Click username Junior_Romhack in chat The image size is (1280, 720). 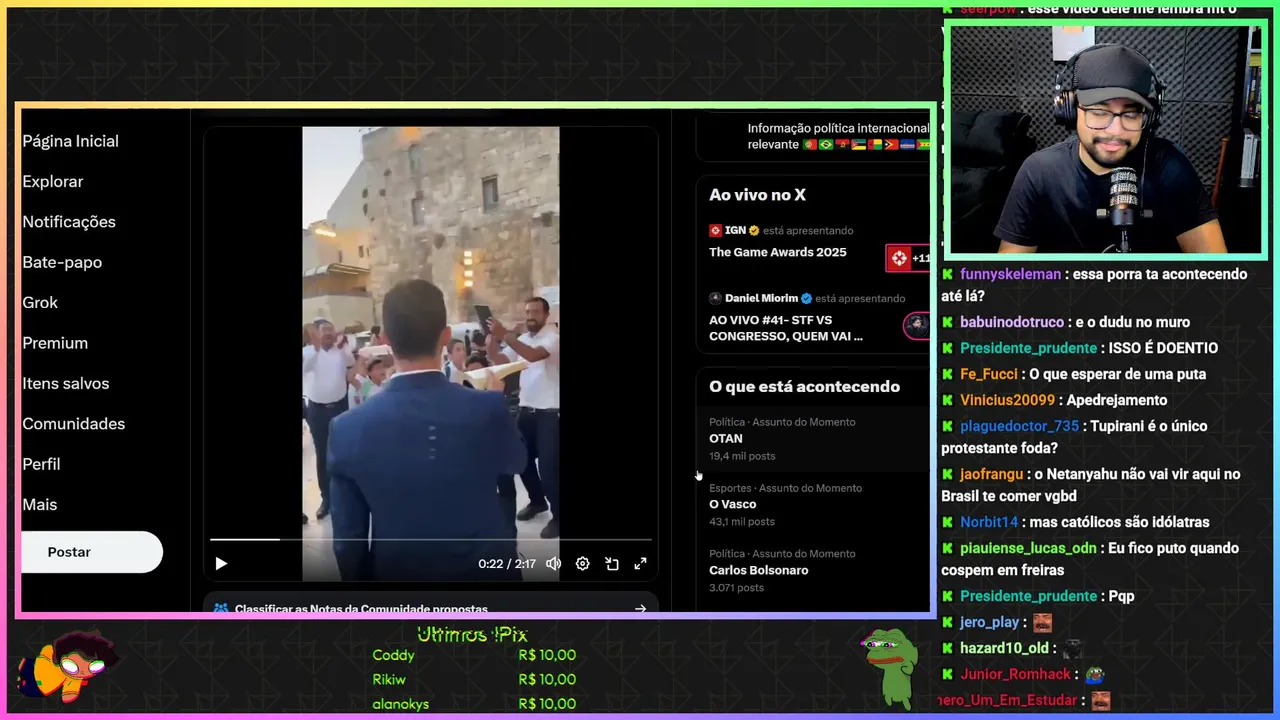[1016, 674]
